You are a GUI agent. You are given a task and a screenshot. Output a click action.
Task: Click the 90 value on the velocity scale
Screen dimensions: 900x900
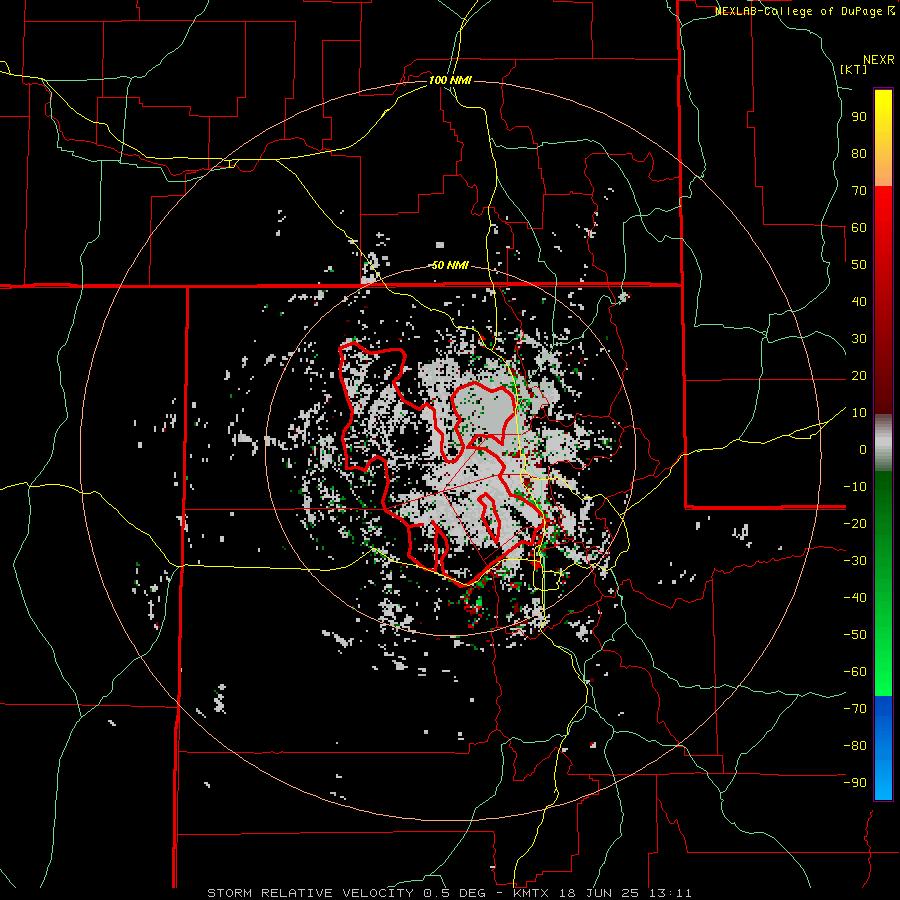[x=859, y=117]
